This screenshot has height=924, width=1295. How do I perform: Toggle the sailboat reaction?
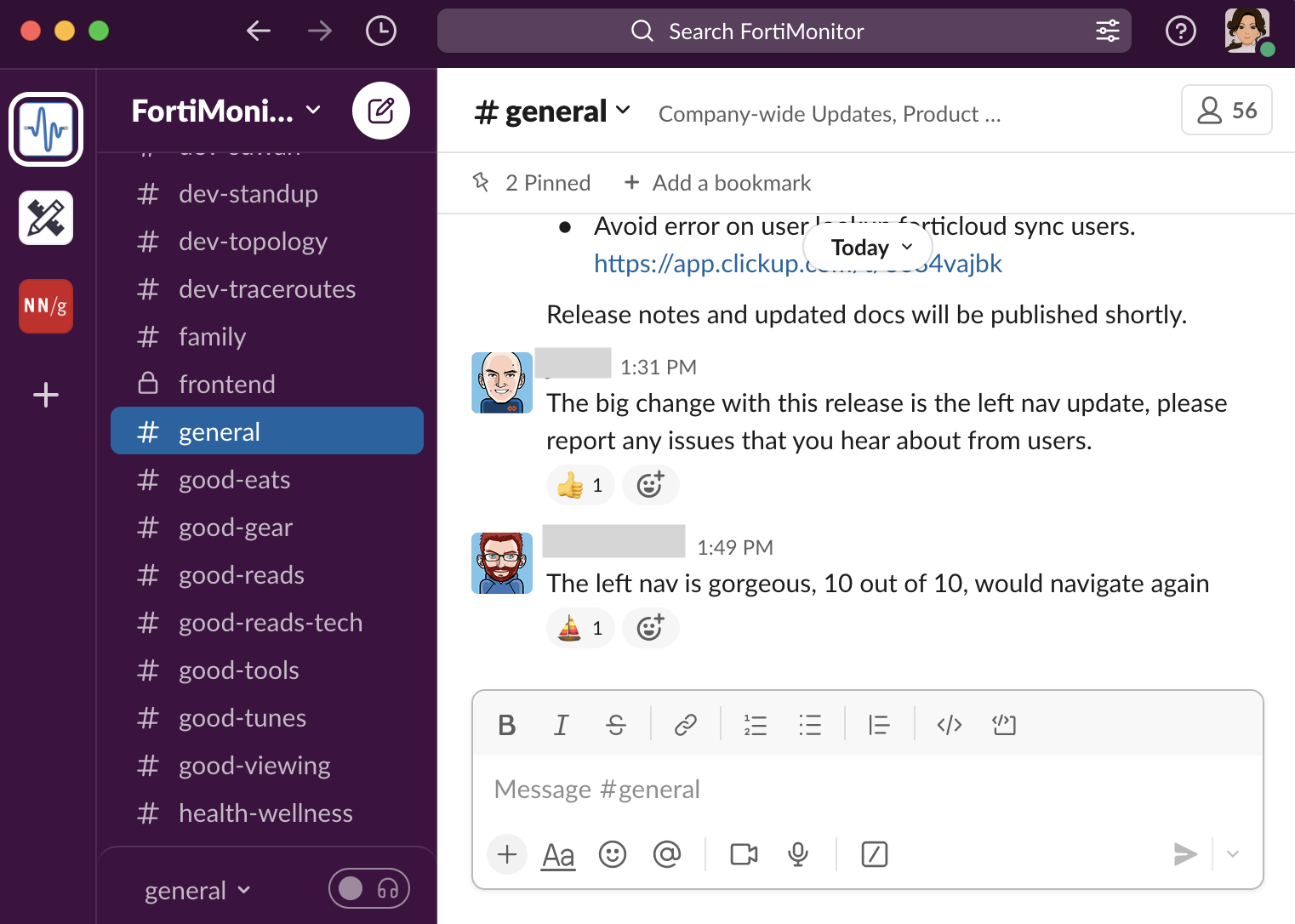pos(579,628)
